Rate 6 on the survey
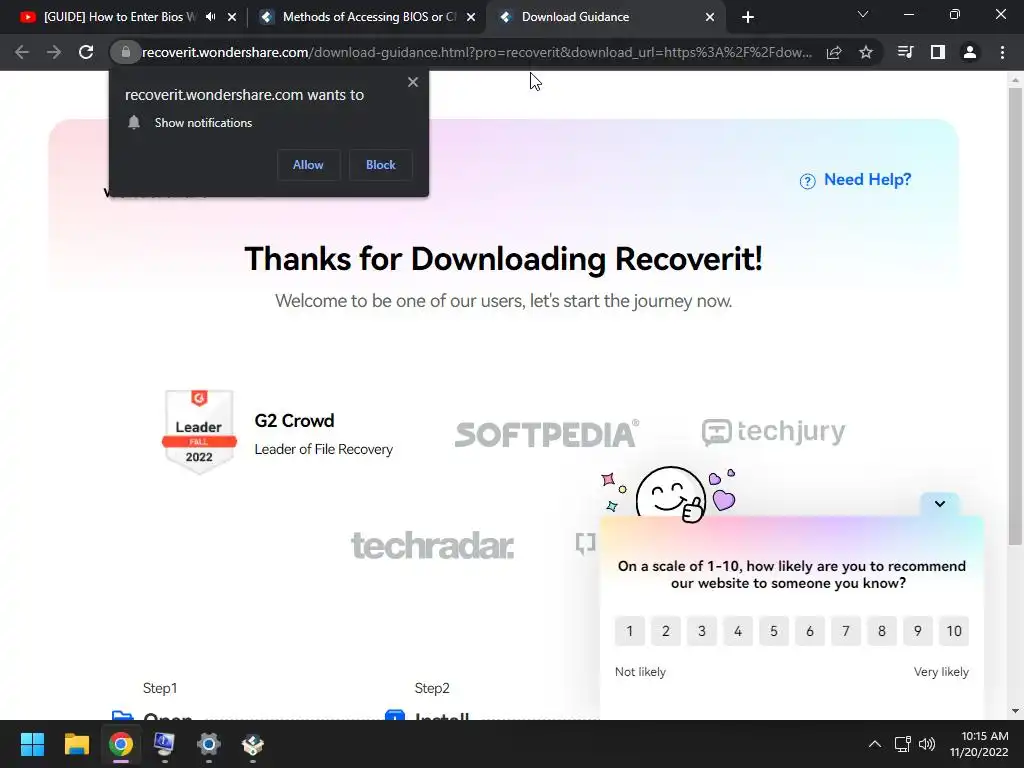The width and height of the screenshot is (1024, 768). pos(810,631)
